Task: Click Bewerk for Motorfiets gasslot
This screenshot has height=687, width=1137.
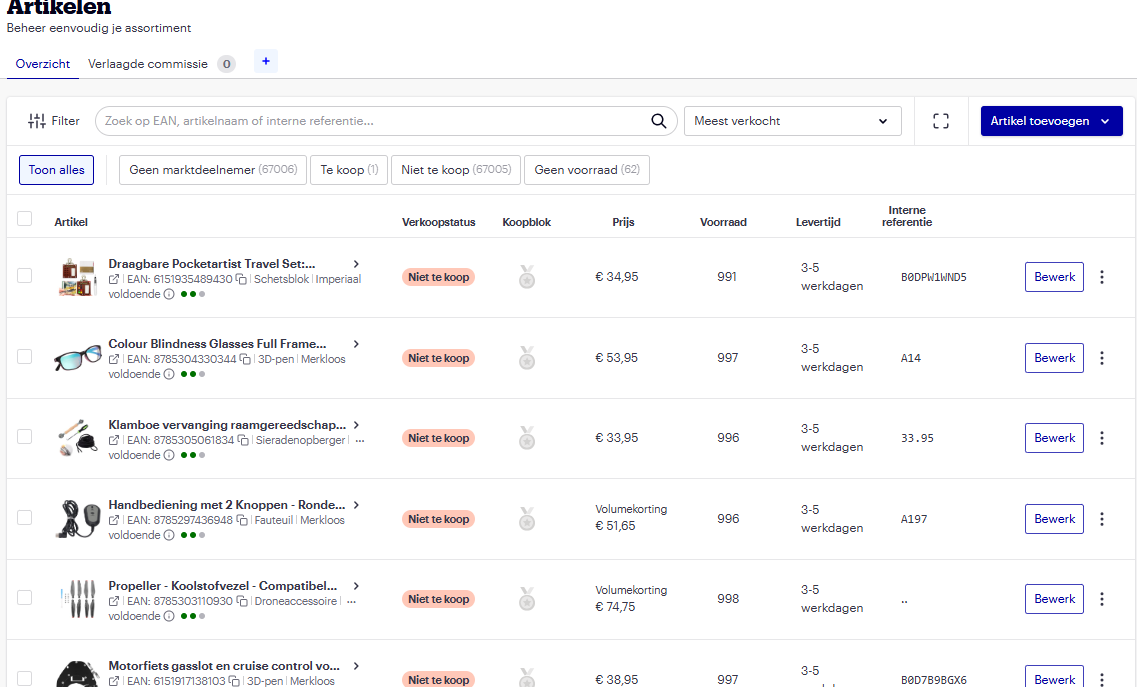Action: 1054,677
